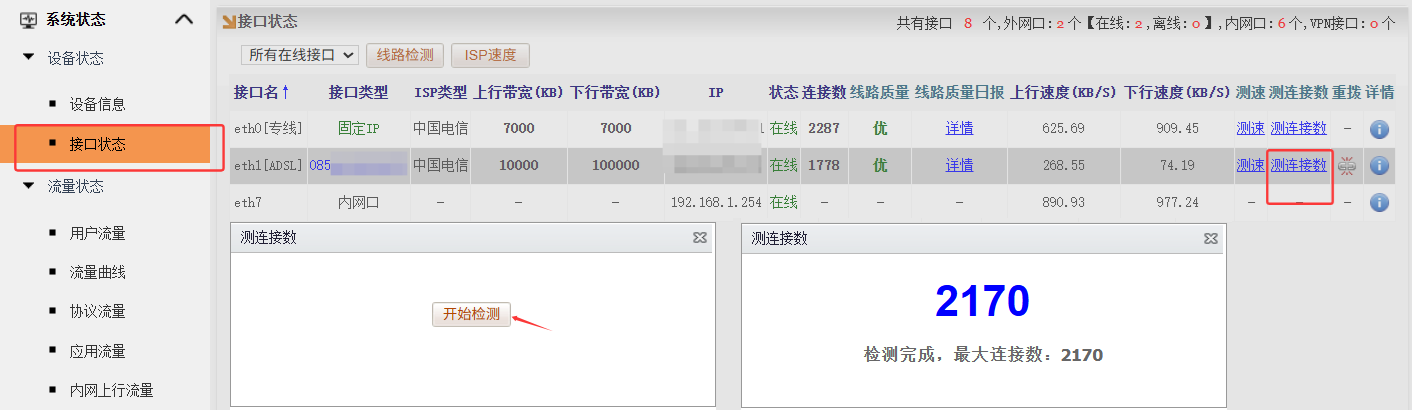Click the info icon for eth0 row
Viewport: 1412px width, 410px height.
tap(1379, 129)
